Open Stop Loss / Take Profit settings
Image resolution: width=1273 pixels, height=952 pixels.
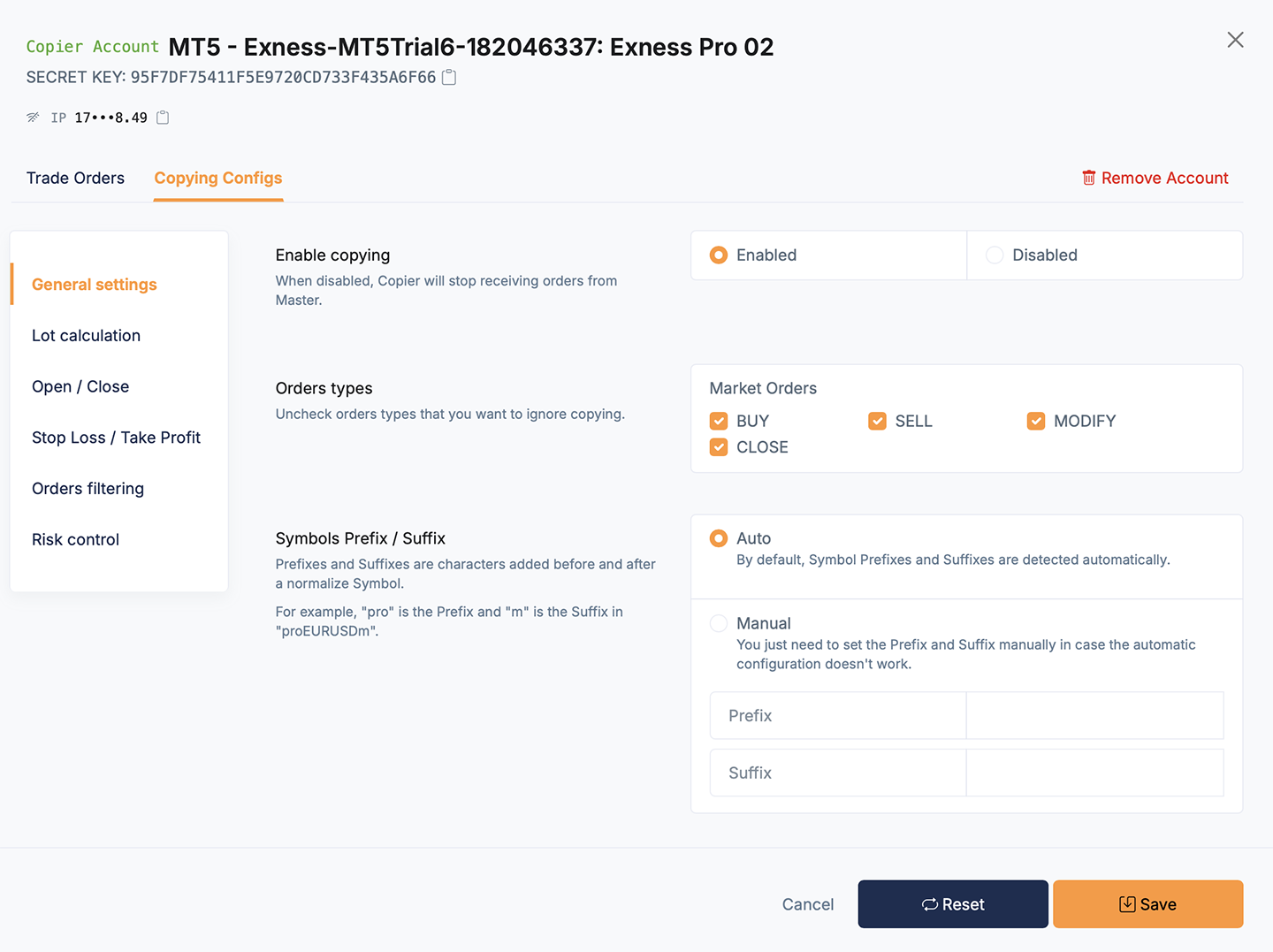(116, 438)
